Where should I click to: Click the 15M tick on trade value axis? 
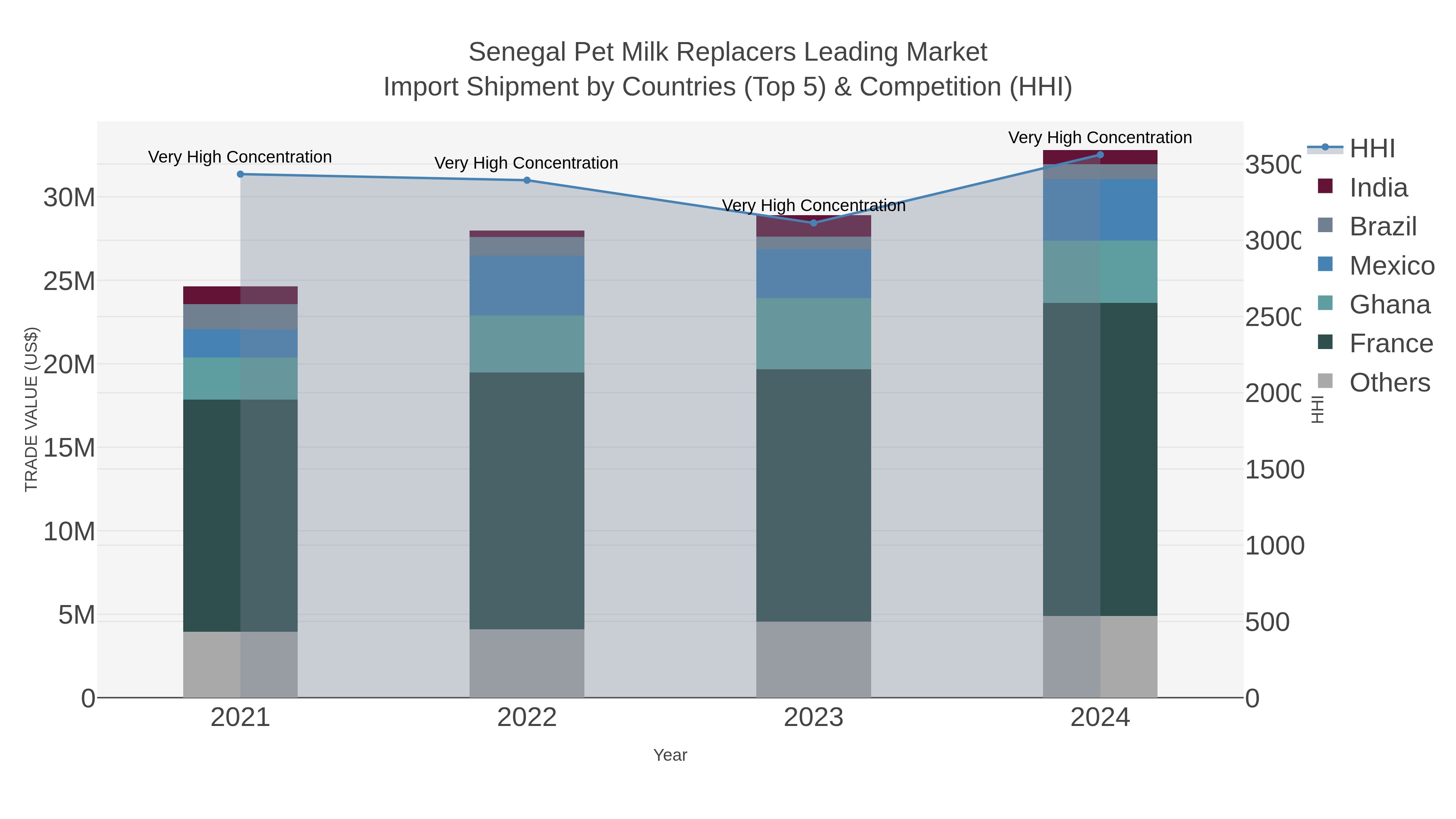(x=69, y=448)
